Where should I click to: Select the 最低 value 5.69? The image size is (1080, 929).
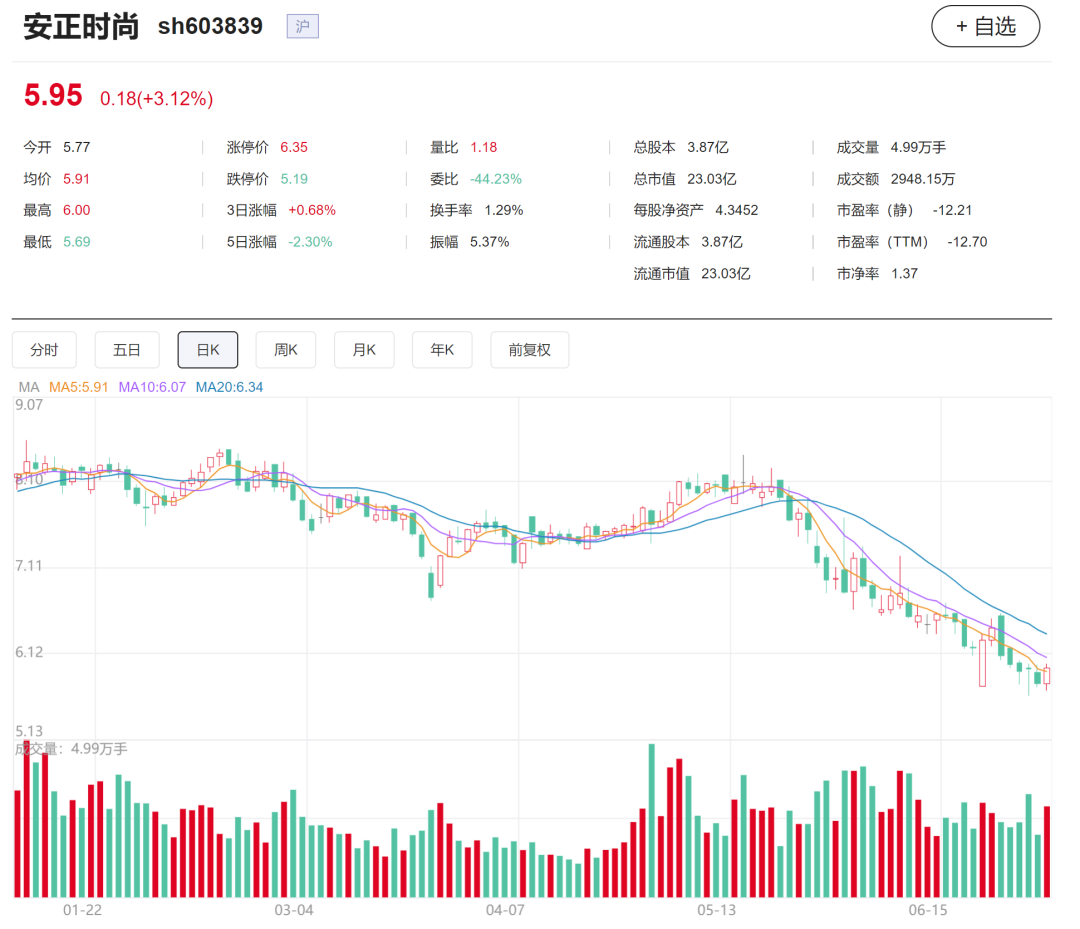coord(76,242)
